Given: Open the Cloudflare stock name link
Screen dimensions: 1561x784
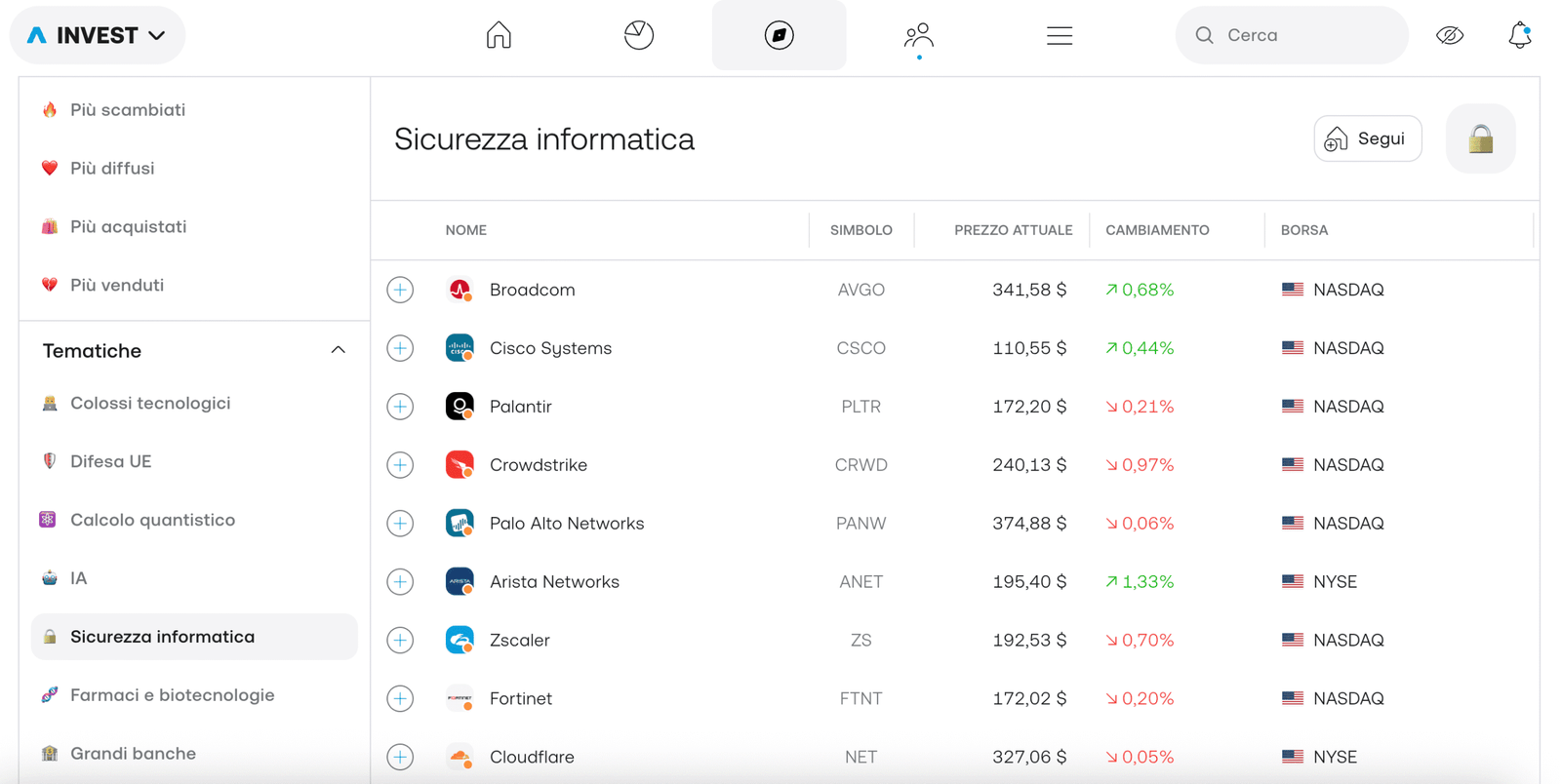Looking at the screenshot, I should tap(532, 757).
